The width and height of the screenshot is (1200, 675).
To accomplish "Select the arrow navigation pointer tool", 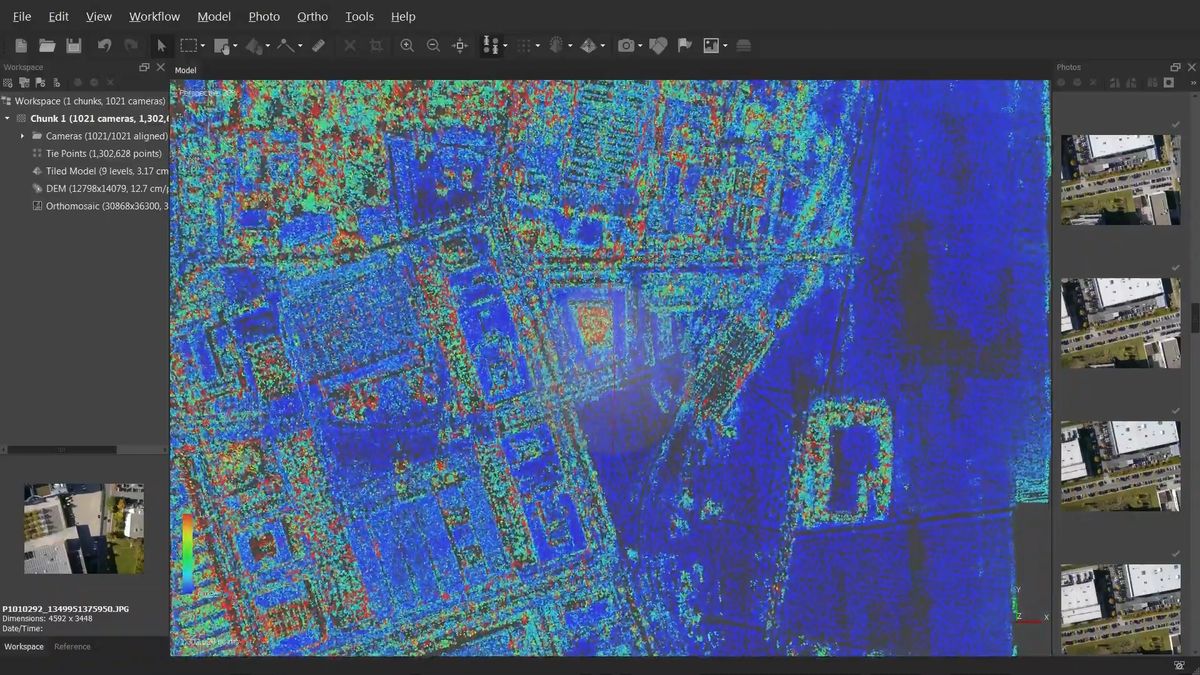I will click(161, 45).
